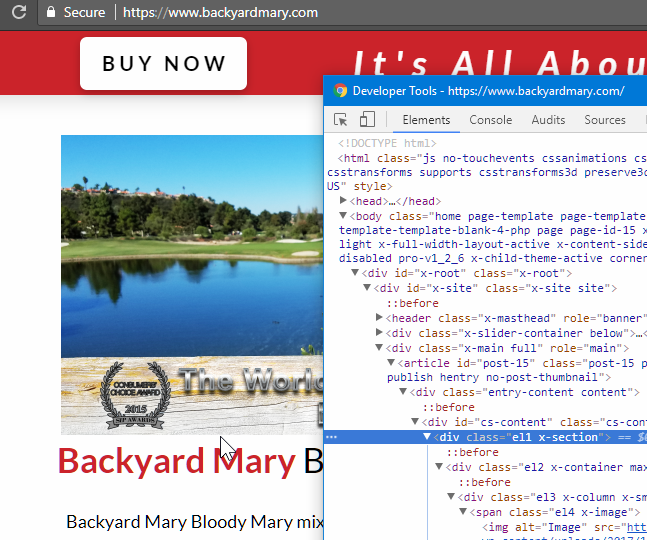This screenshot has width=647, height=540.
Task: Click the img src link in the DOM
Action: click(x=634, y=527)
